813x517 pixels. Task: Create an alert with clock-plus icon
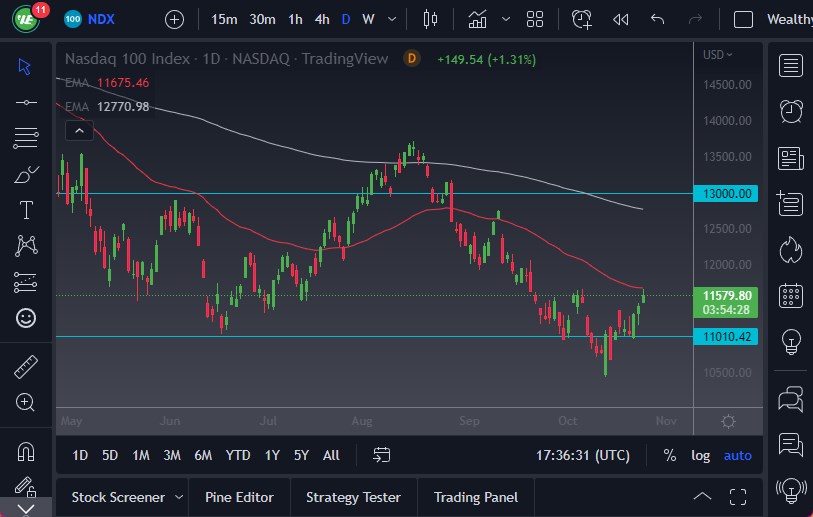(x=582, y=20)
